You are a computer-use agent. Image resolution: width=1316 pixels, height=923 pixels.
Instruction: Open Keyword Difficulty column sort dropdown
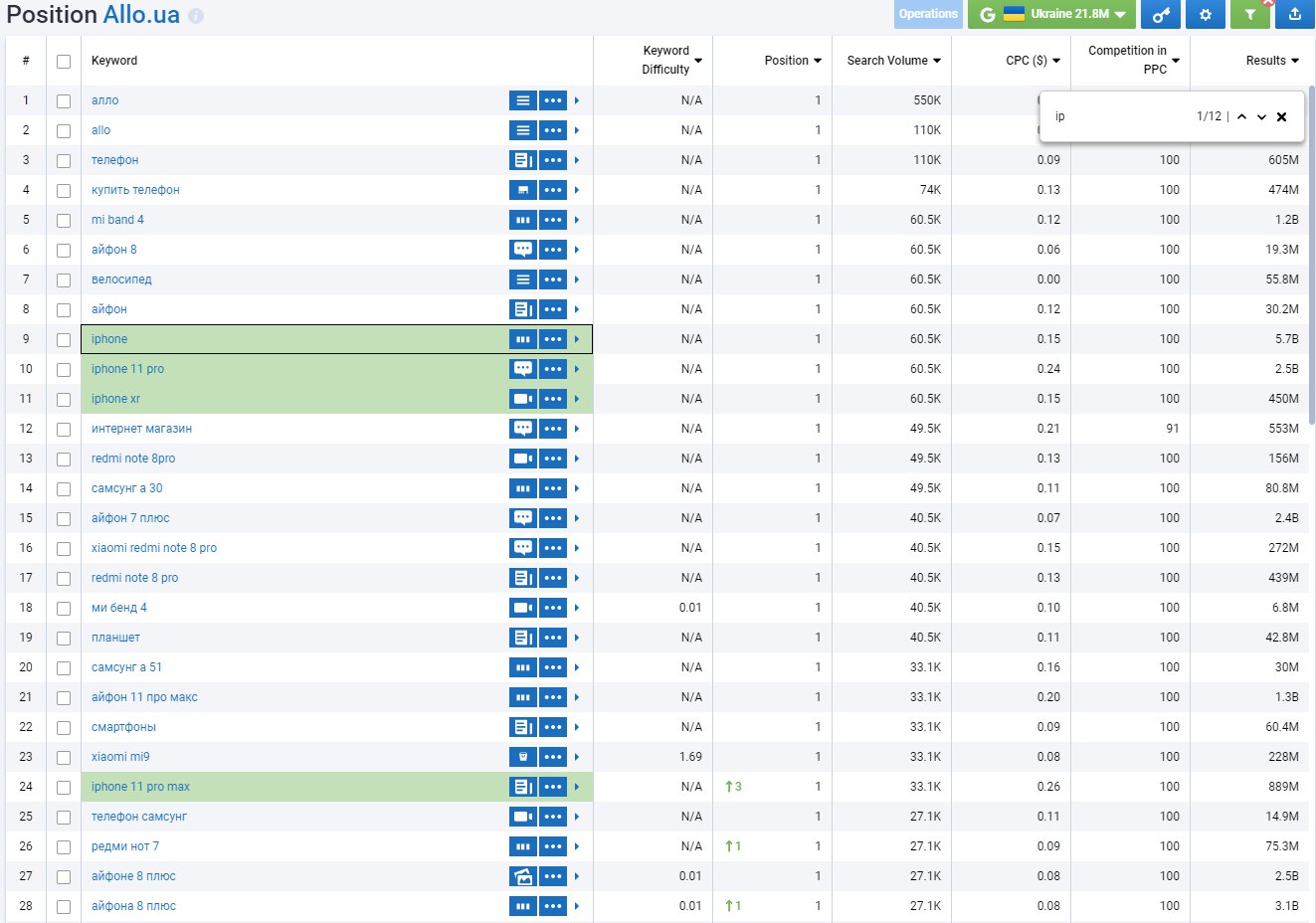tap(698, 61)
